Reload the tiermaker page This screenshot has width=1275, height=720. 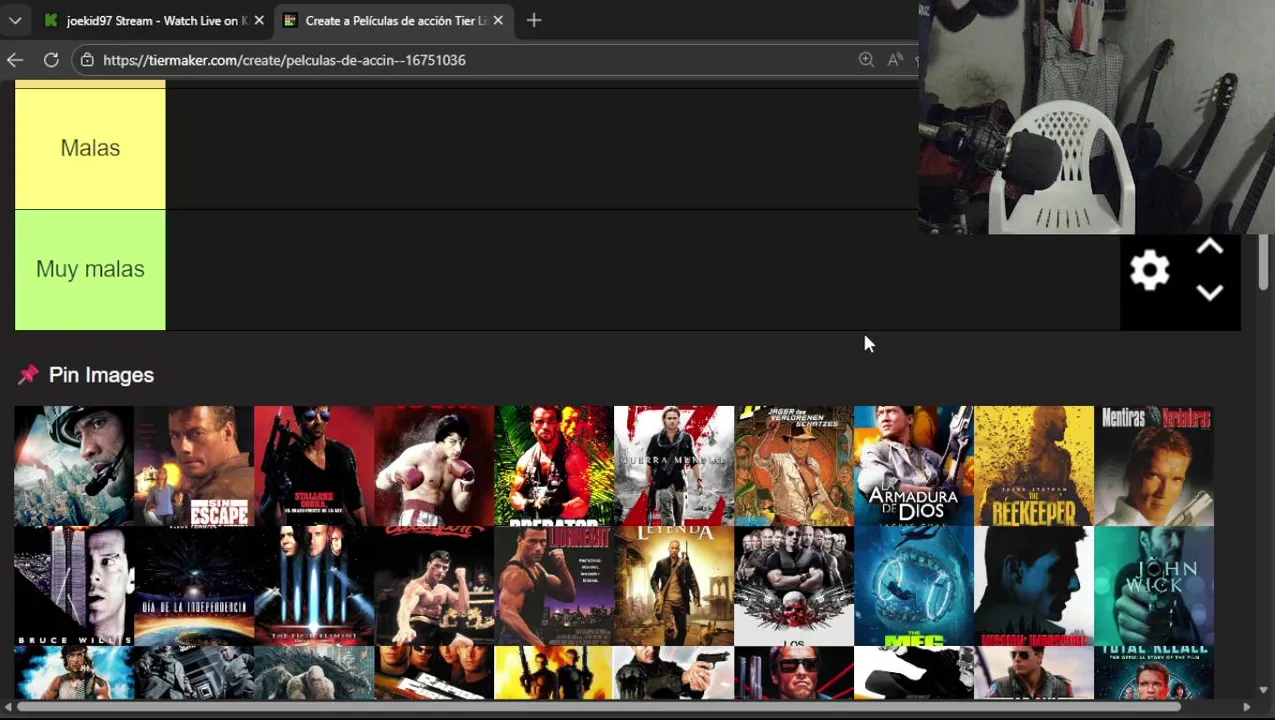pyautogui.click(x=51, y=60)
